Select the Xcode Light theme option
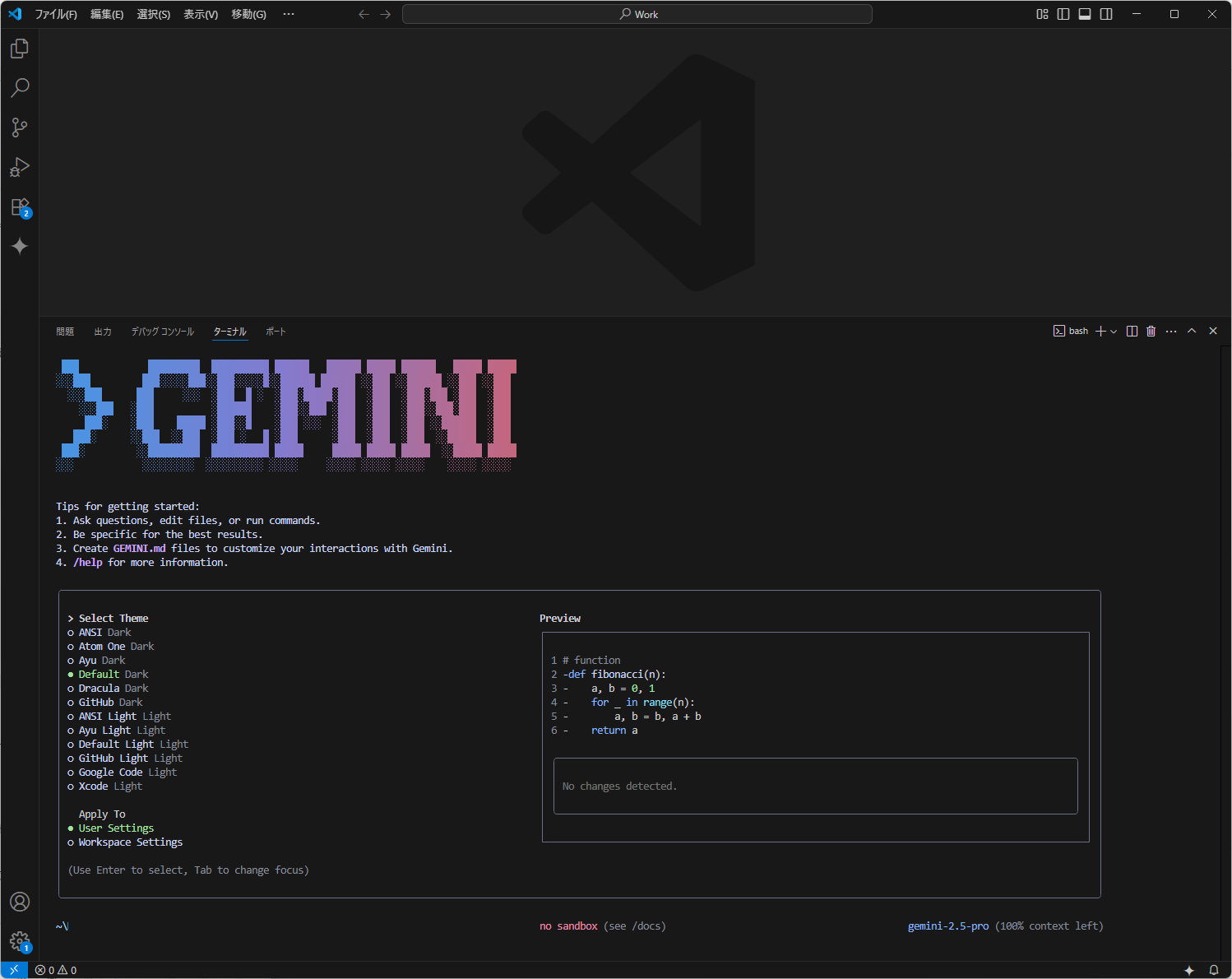The width and height of the screenshot is (1232, 979). (x=105, y=786)
